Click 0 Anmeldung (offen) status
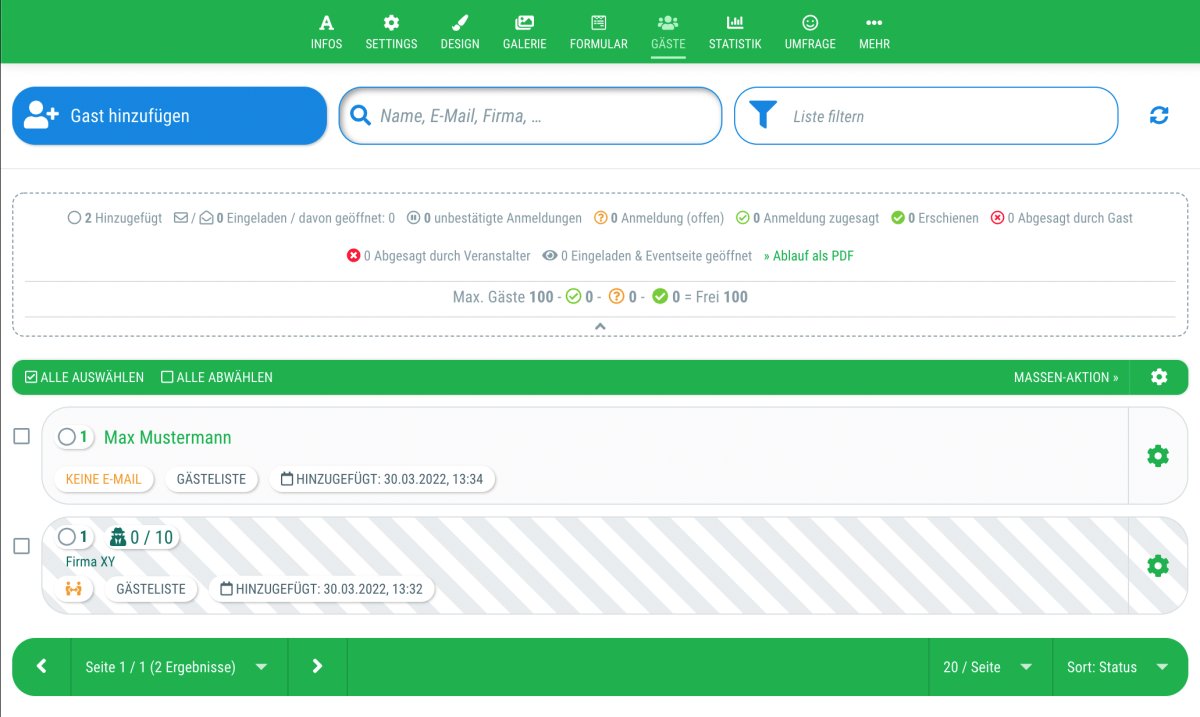1200x717 pixels. [x=659, y=218]
